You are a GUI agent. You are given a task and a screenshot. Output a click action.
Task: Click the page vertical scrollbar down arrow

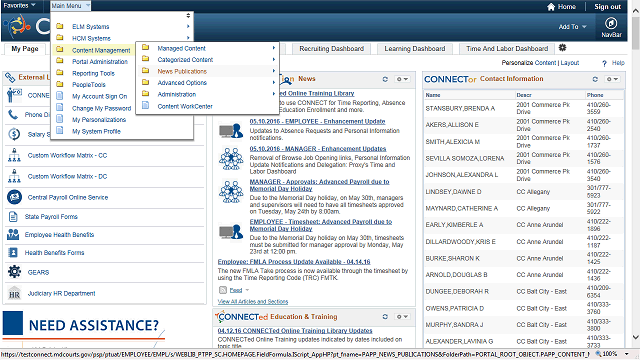click(x=636, y=337)
